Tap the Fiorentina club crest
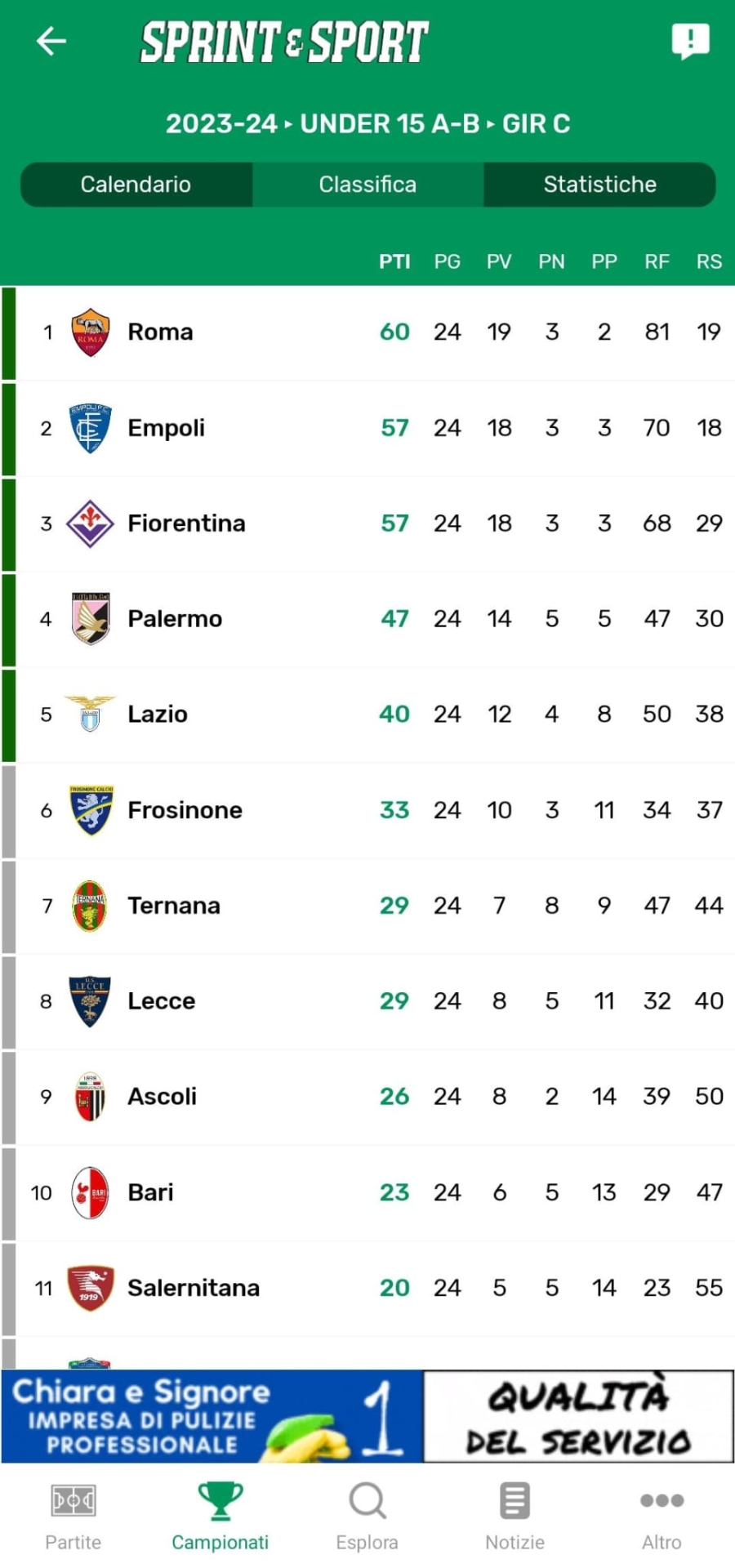The image size is (735, 1568). [x=90, y=523]
